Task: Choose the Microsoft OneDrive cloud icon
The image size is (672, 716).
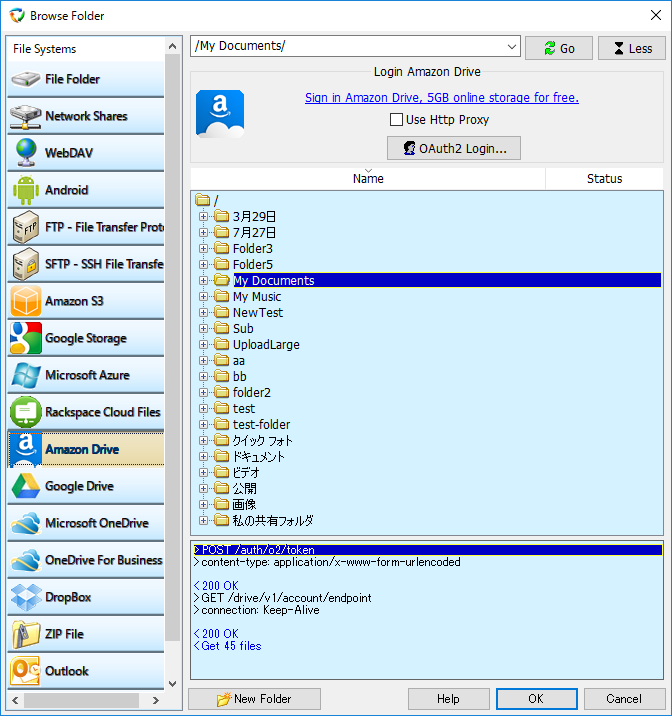Action: point(26,523)
